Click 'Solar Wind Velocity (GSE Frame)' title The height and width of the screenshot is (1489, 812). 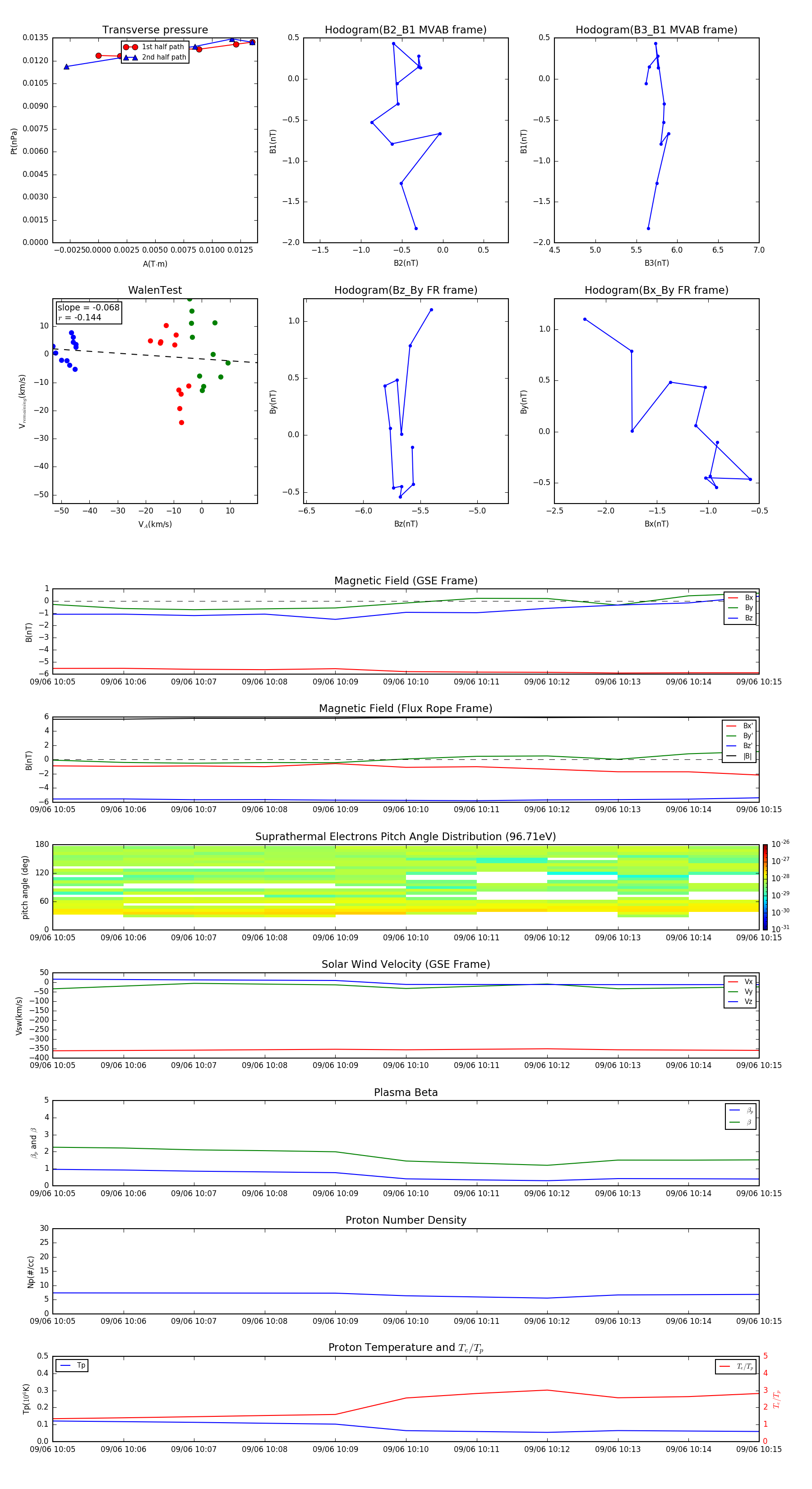click(406, 965)
